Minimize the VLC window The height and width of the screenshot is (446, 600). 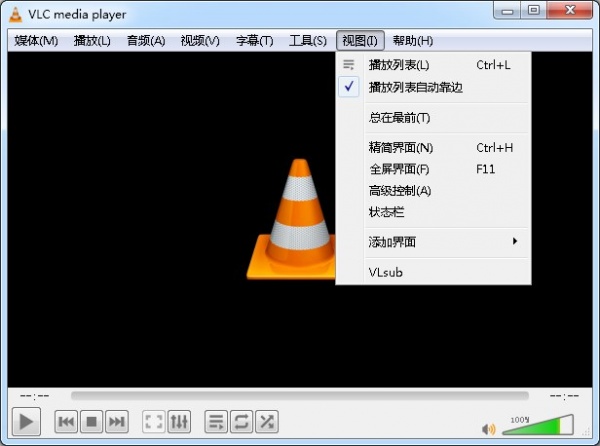[x=507, y=10]
